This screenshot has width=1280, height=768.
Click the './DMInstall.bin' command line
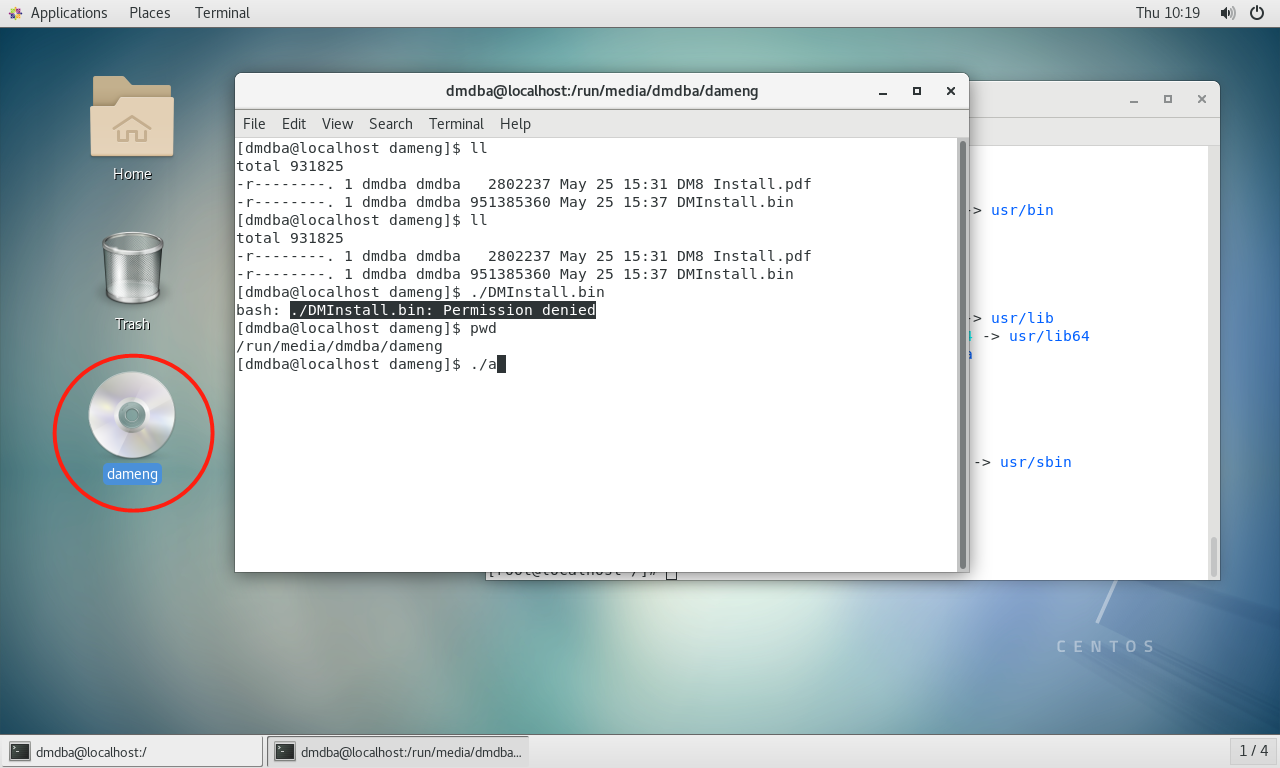(x=420, y=292)
